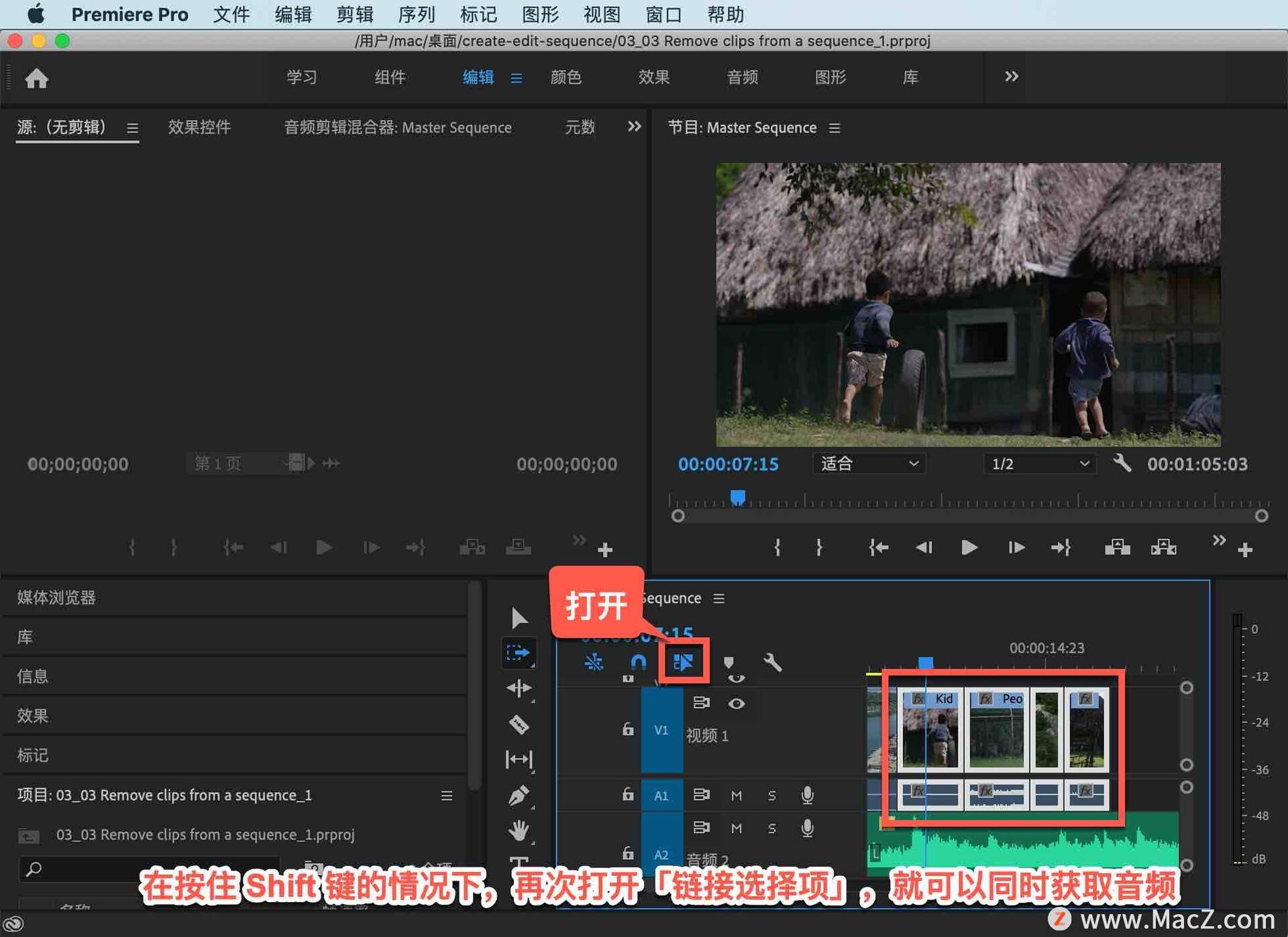Screen dimensions: 1288x937
Task: Expand hidden workspaces chevron
Action: (x=1012, y=76)
